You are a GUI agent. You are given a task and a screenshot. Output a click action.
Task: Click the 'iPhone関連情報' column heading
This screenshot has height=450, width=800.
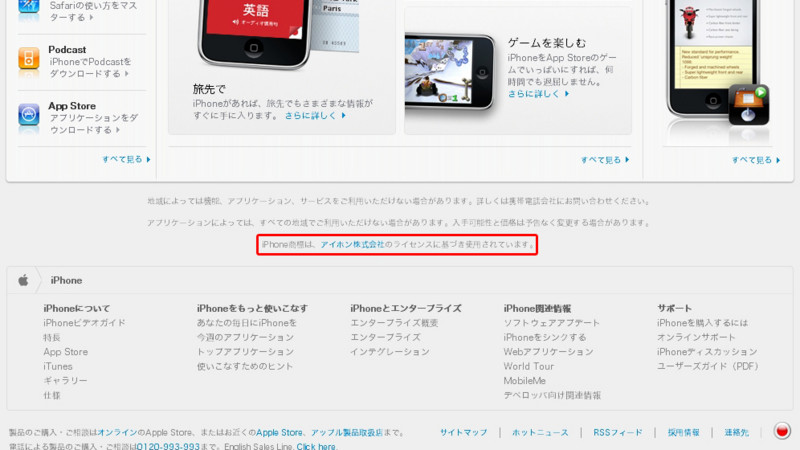point(537,309)
